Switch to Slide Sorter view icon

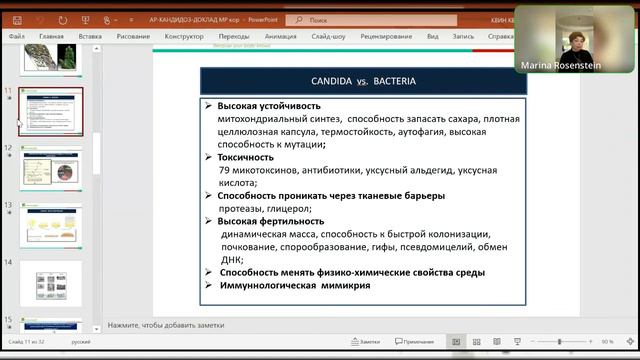(476, 342)
